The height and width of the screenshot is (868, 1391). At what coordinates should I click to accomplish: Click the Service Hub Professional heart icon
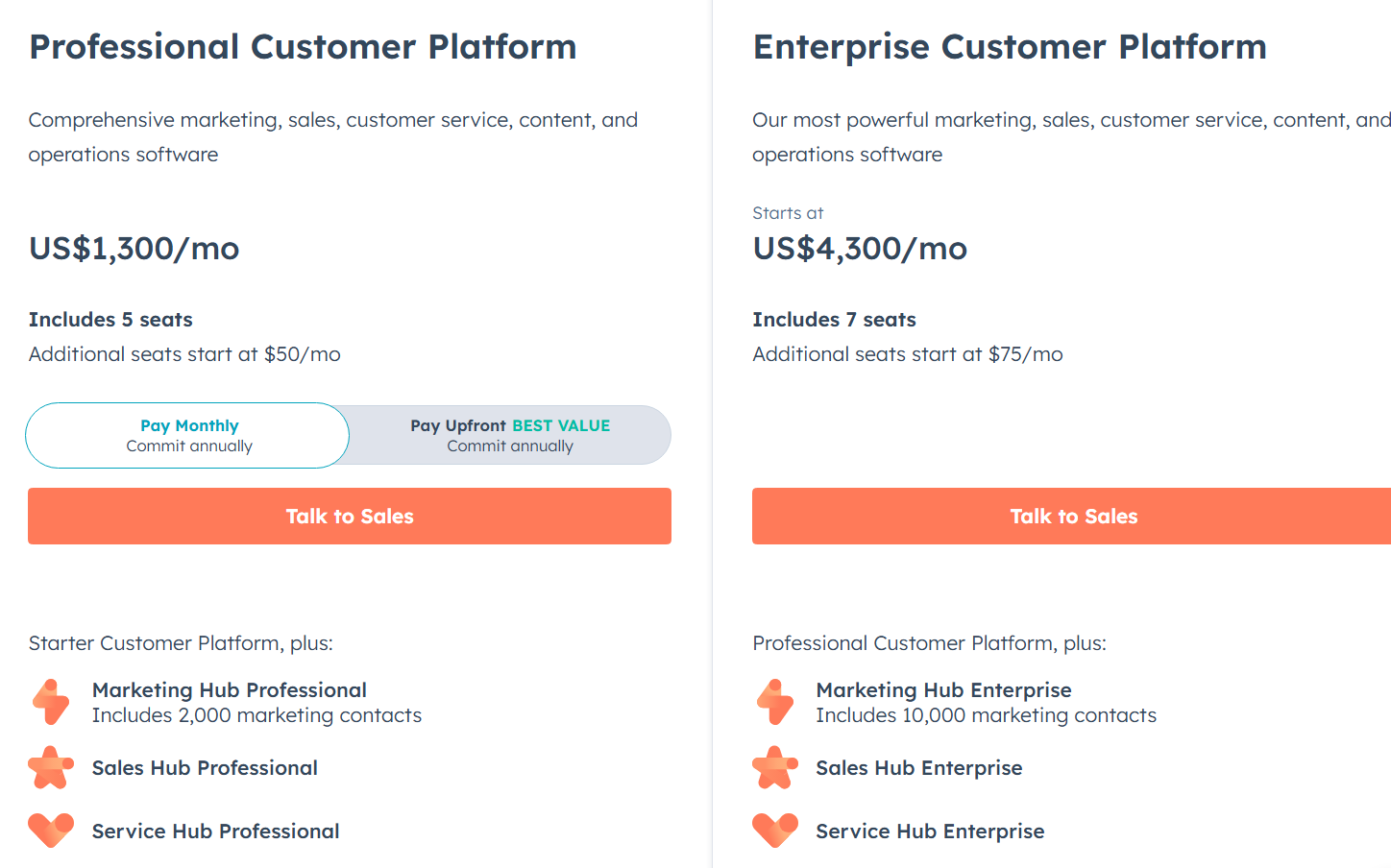(x=51, y=830)
